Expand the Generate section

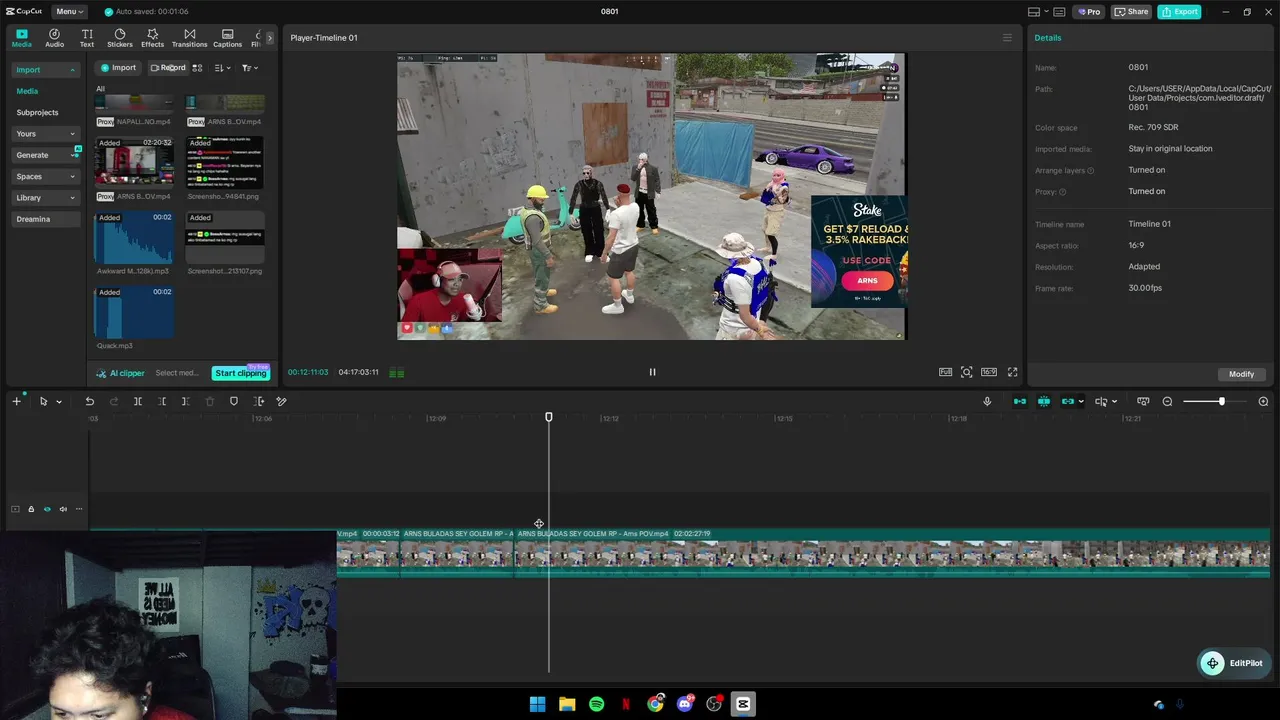click(x=46, y=155)
